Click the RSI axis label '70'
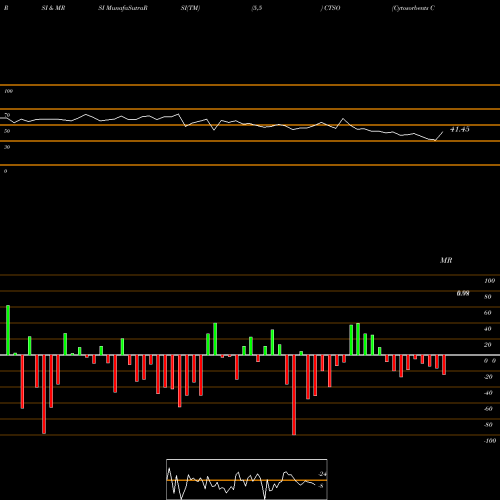Image resolution: width=500 pixels, height=500 pixels. pyautogui.click(x=7, y=115)
